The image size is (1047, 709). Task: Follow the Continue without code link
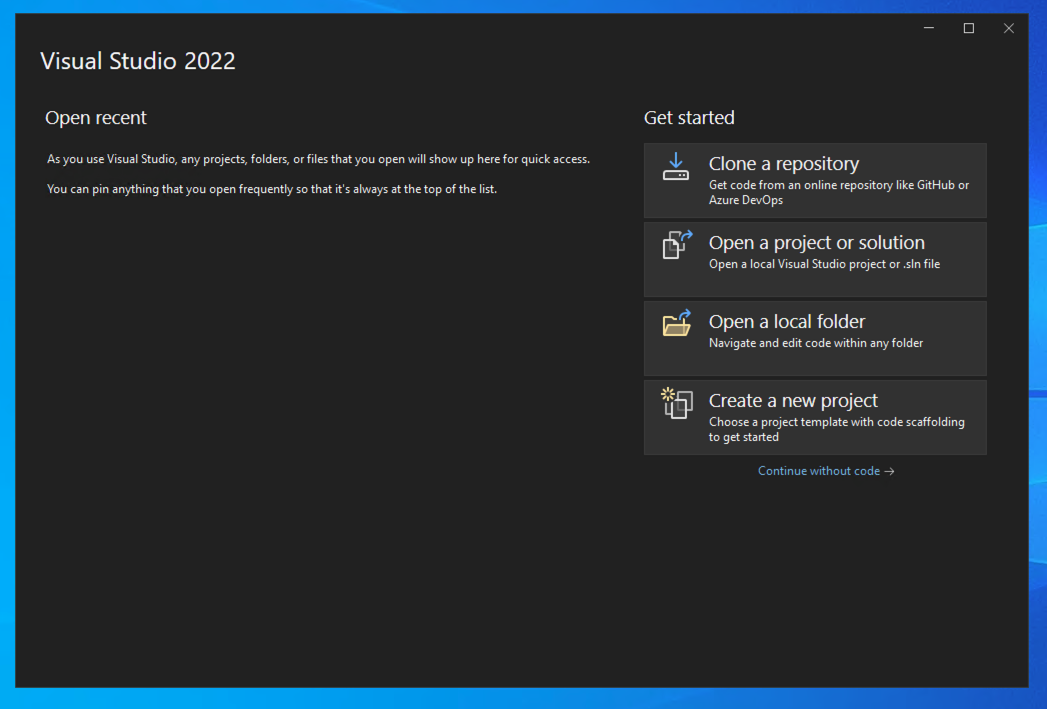825,471
